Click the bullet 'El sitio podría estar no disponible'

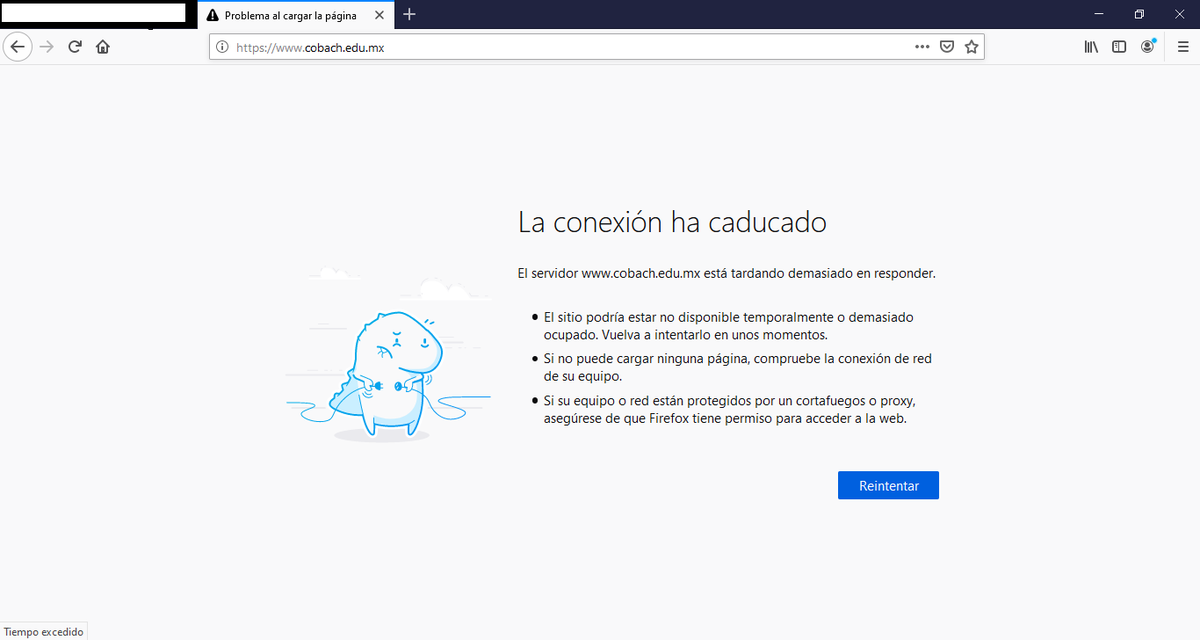(x=730, y=326)
